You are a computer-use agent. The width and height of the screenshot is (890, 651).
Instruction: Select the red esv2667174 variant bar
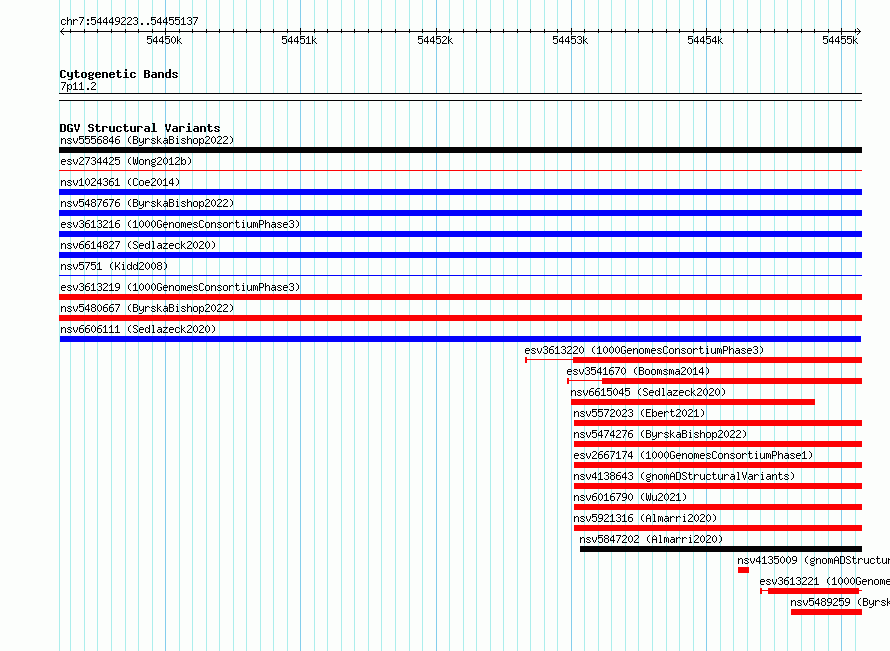pos(717,465)
